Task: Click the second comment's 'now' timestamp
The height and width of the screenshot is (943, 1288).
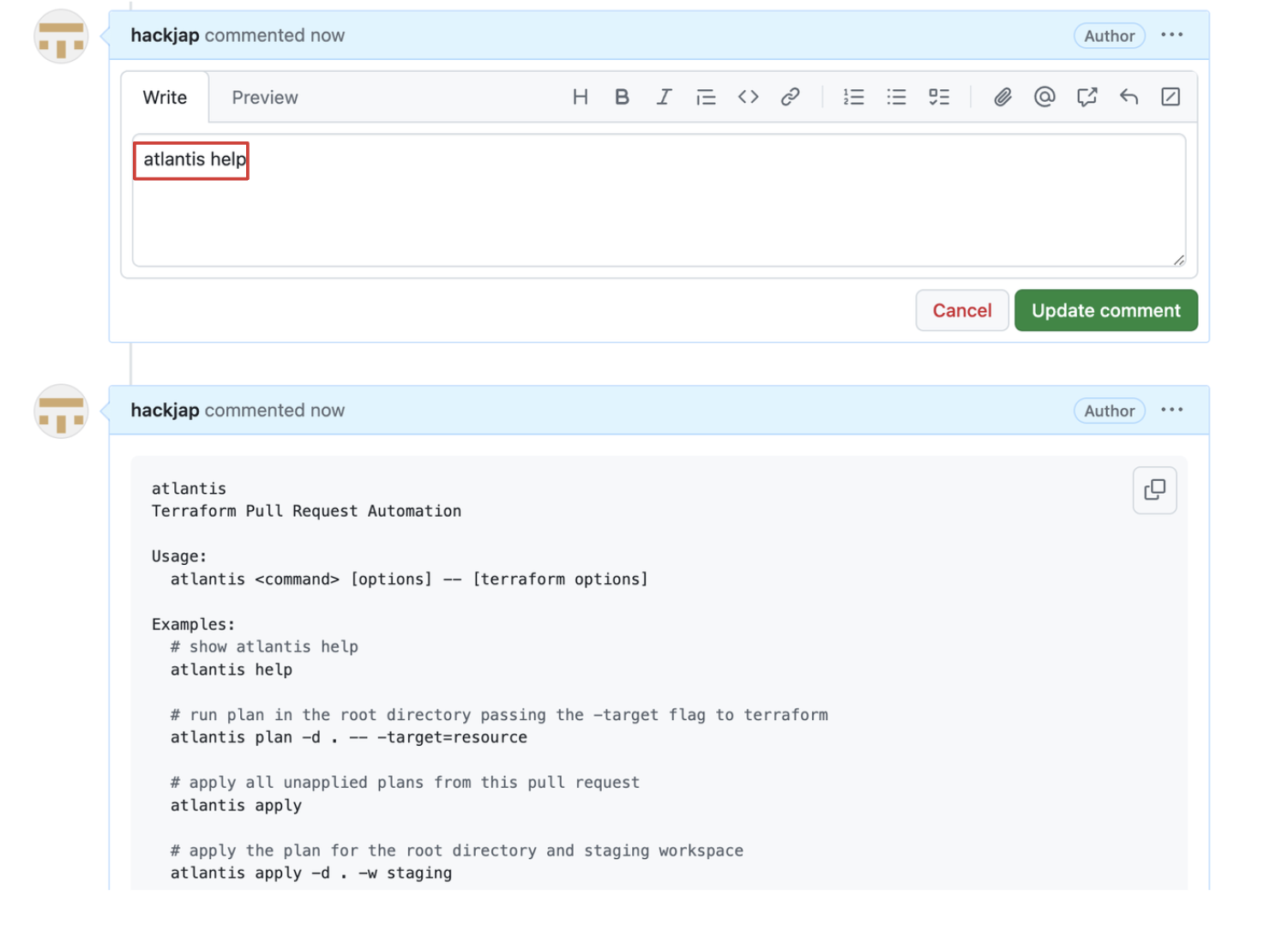Action: (328, 410)
